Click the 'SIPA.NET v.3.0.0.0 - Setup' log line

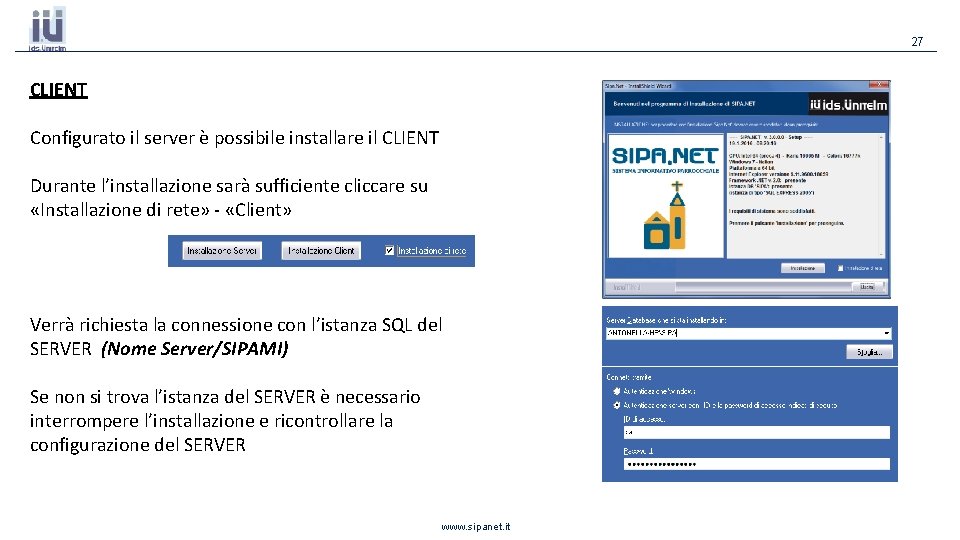tap(770, 137)
